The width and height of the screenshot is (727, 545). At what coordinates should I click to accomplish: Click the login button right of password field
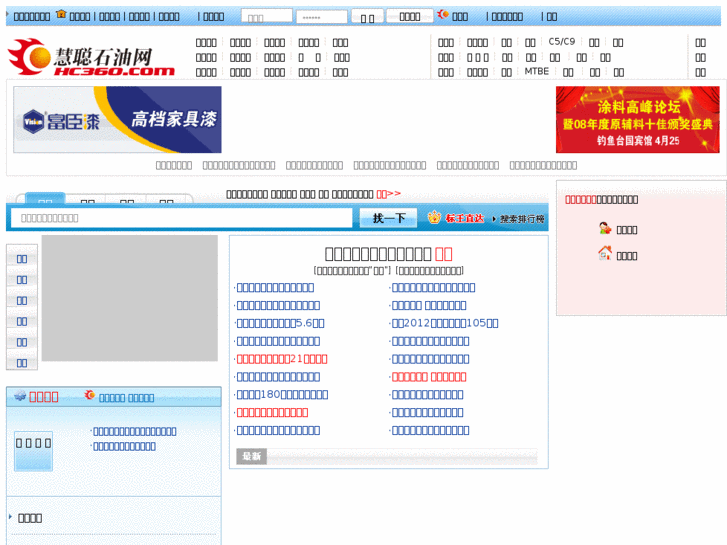click(367, 17)
